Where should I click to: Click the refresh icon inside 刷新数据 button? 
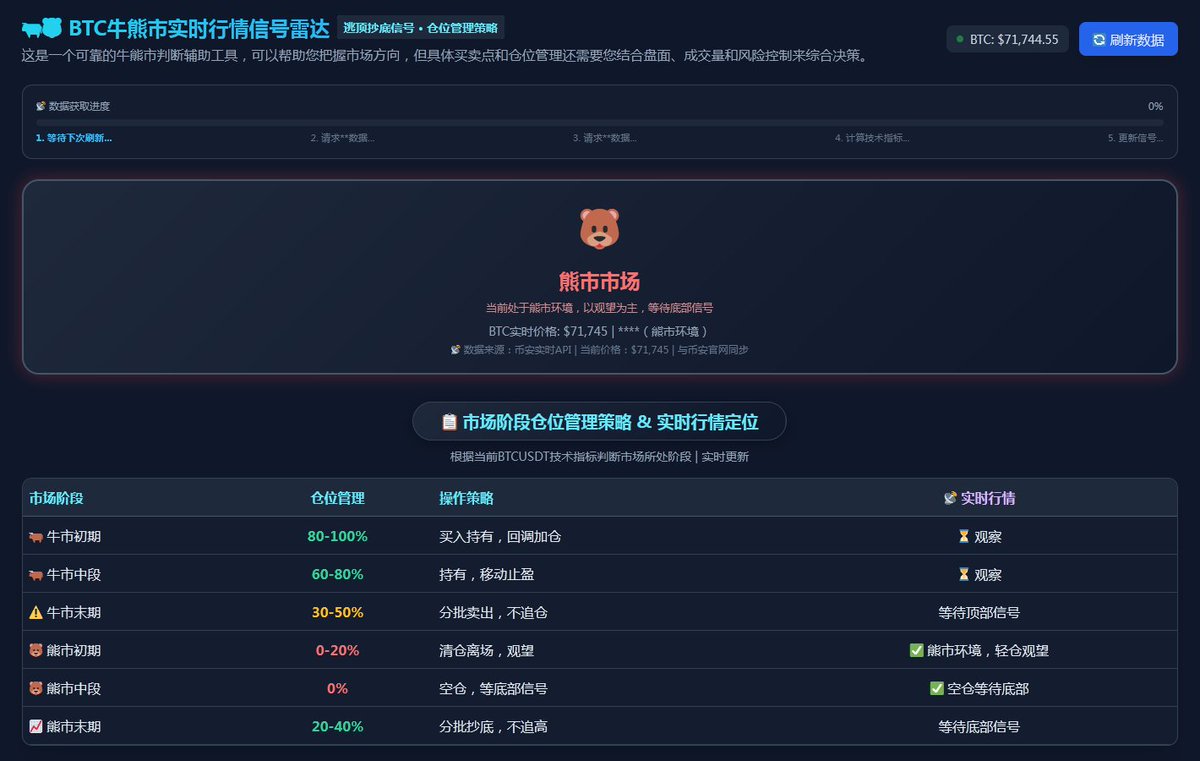tap(1099, 39)
